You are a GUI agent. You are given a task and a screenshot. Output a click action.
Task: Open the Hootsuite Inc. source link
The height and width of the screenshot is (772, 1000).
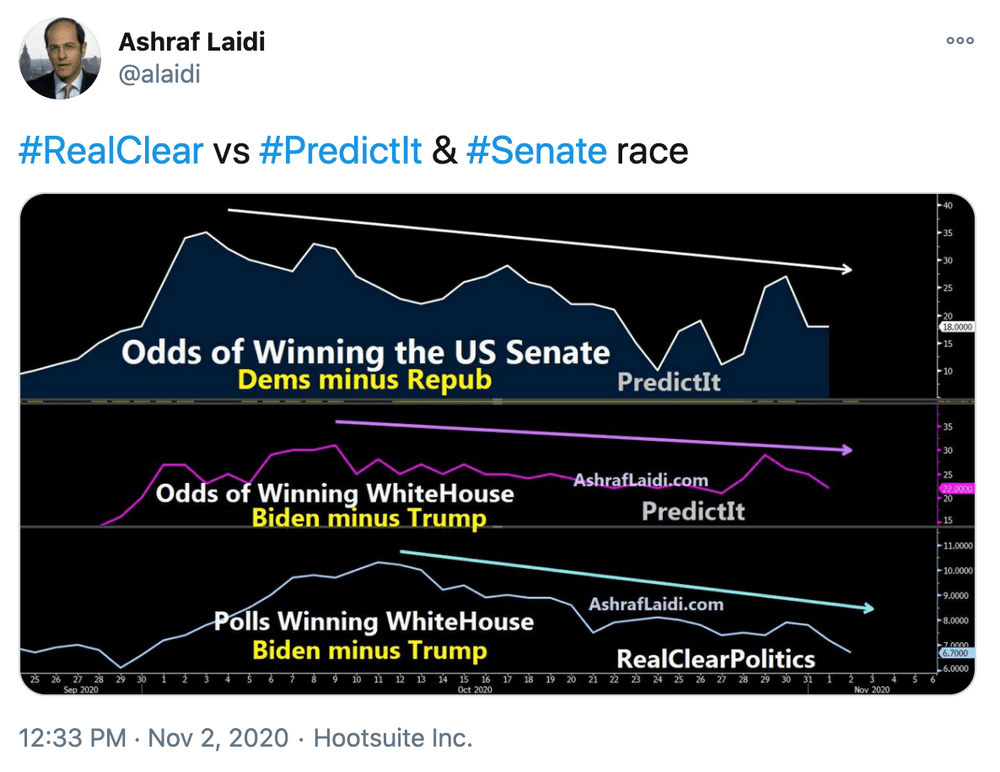[x=393, y=738]
